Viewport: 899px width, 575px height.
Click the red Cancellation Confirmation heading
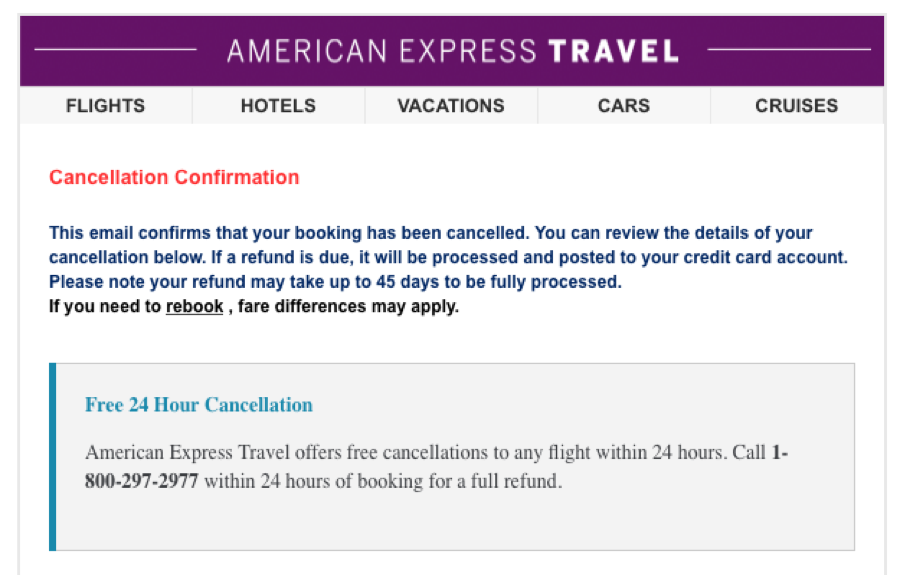(174, 178)
